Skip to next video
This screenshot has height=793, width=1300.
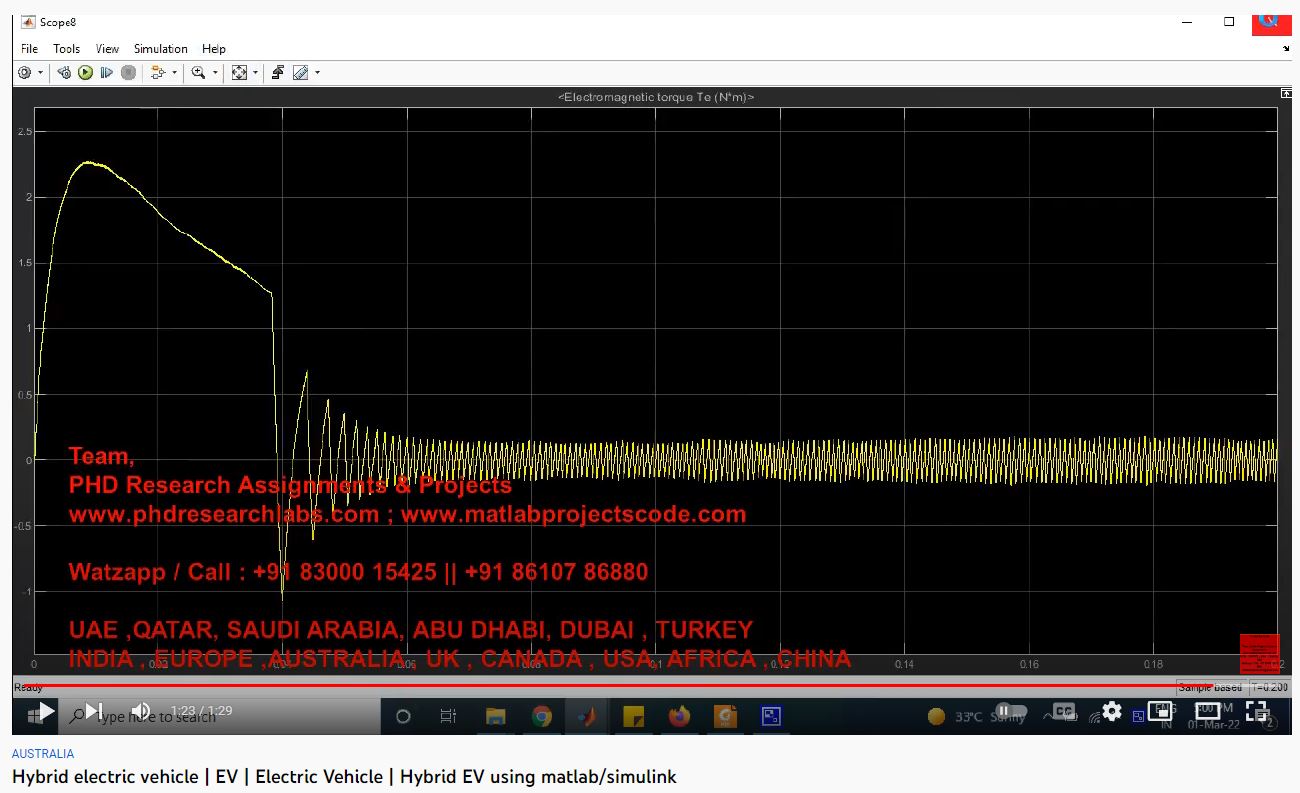[x=93, y=712]
